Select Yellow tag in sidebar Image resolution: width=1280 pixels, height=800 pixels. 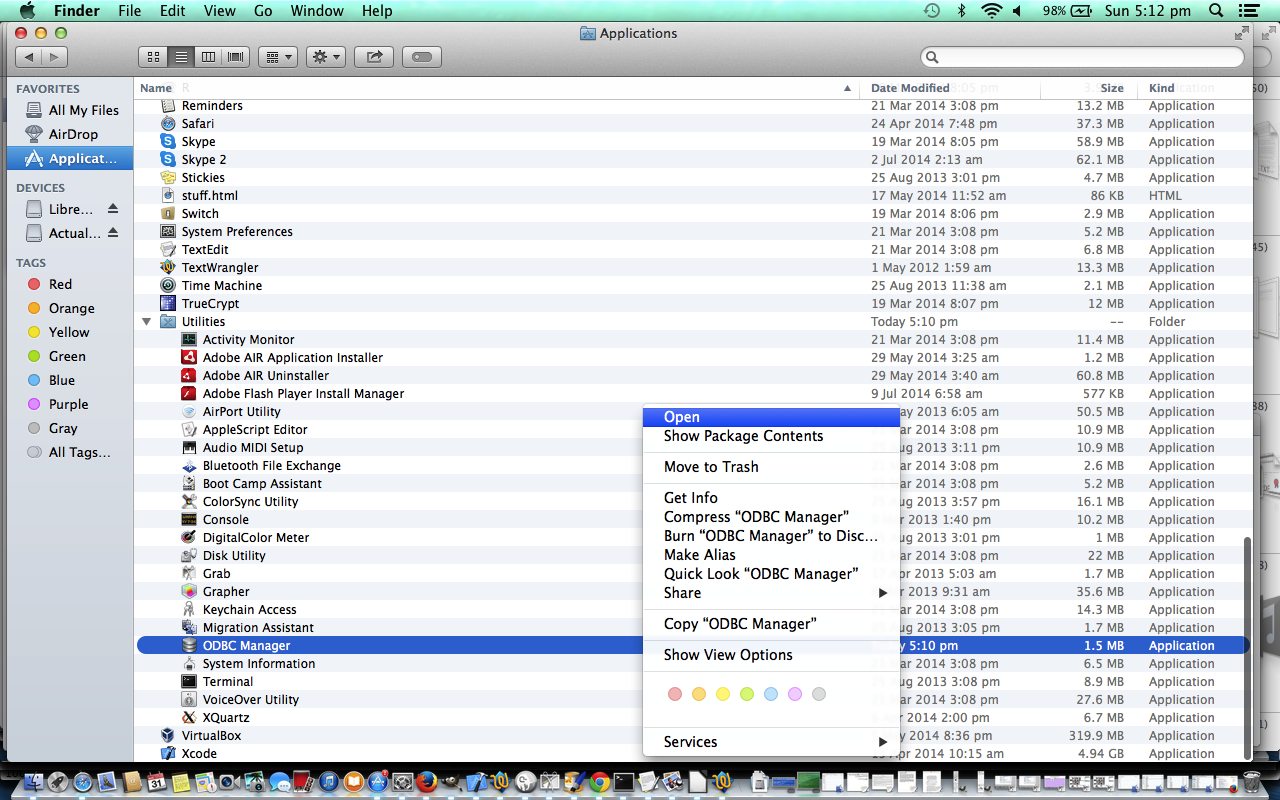click(x=69, y=332)
